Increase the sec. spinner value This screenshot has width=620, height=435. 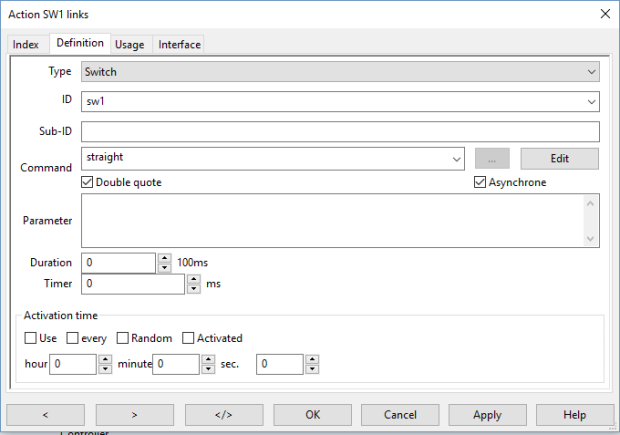click(x=311, y=359)
